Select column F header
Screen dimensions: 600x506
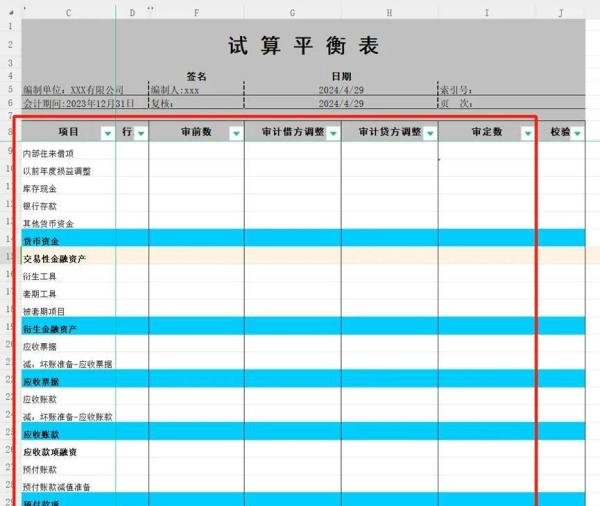pyautogui.click(x=196, y=13)
